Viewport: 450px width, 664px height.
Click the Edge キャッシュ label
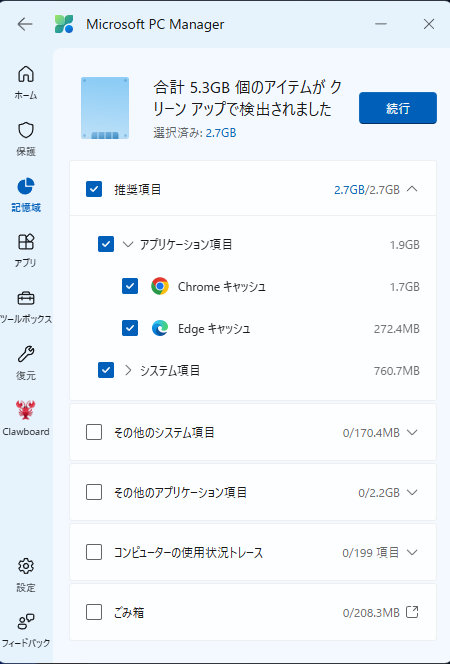tap(214, 329)
